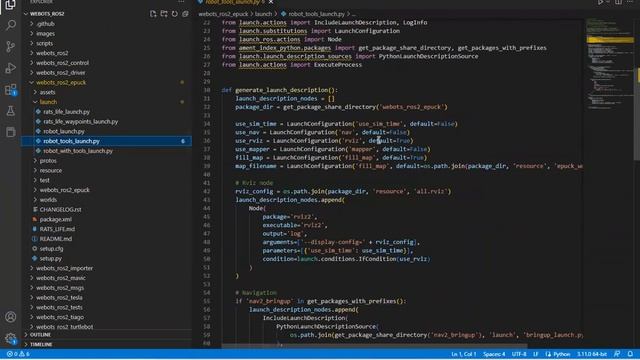Open the activity bar icon below Testing
640x360 pixels.
pos(11,132)
